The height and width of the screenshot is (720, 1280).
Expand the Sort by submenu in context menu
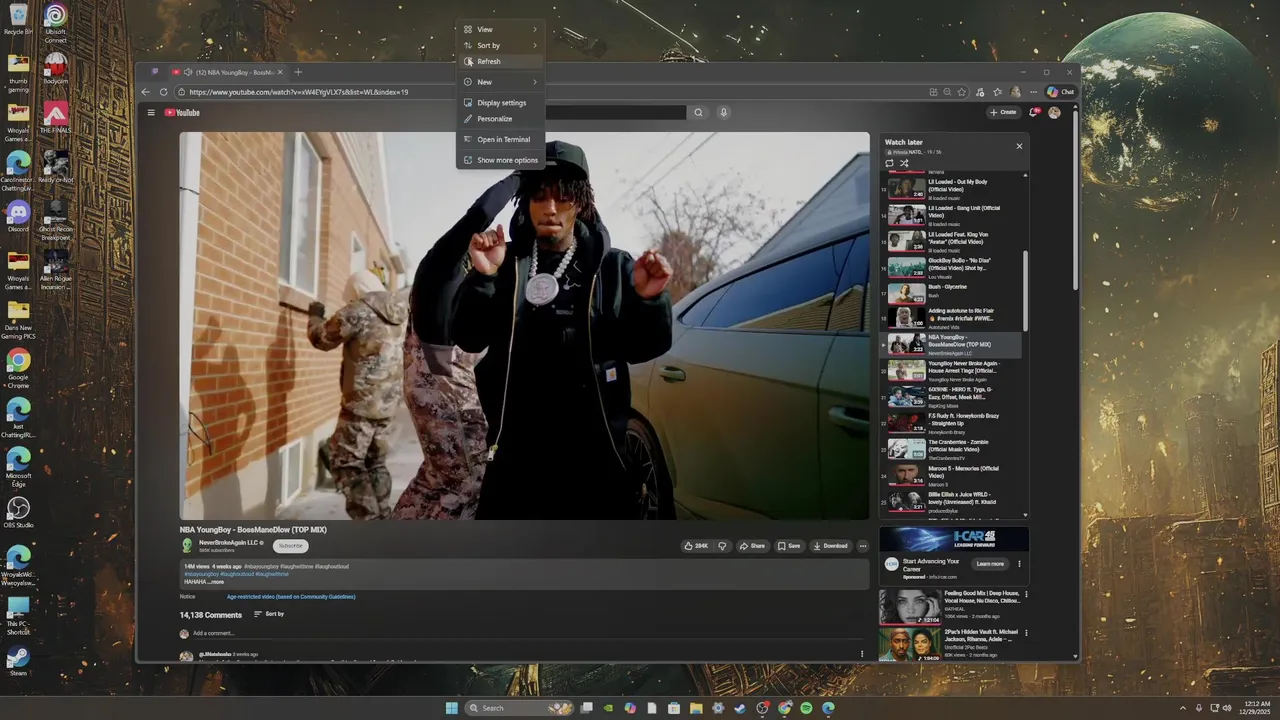click(x=501, y=45)
